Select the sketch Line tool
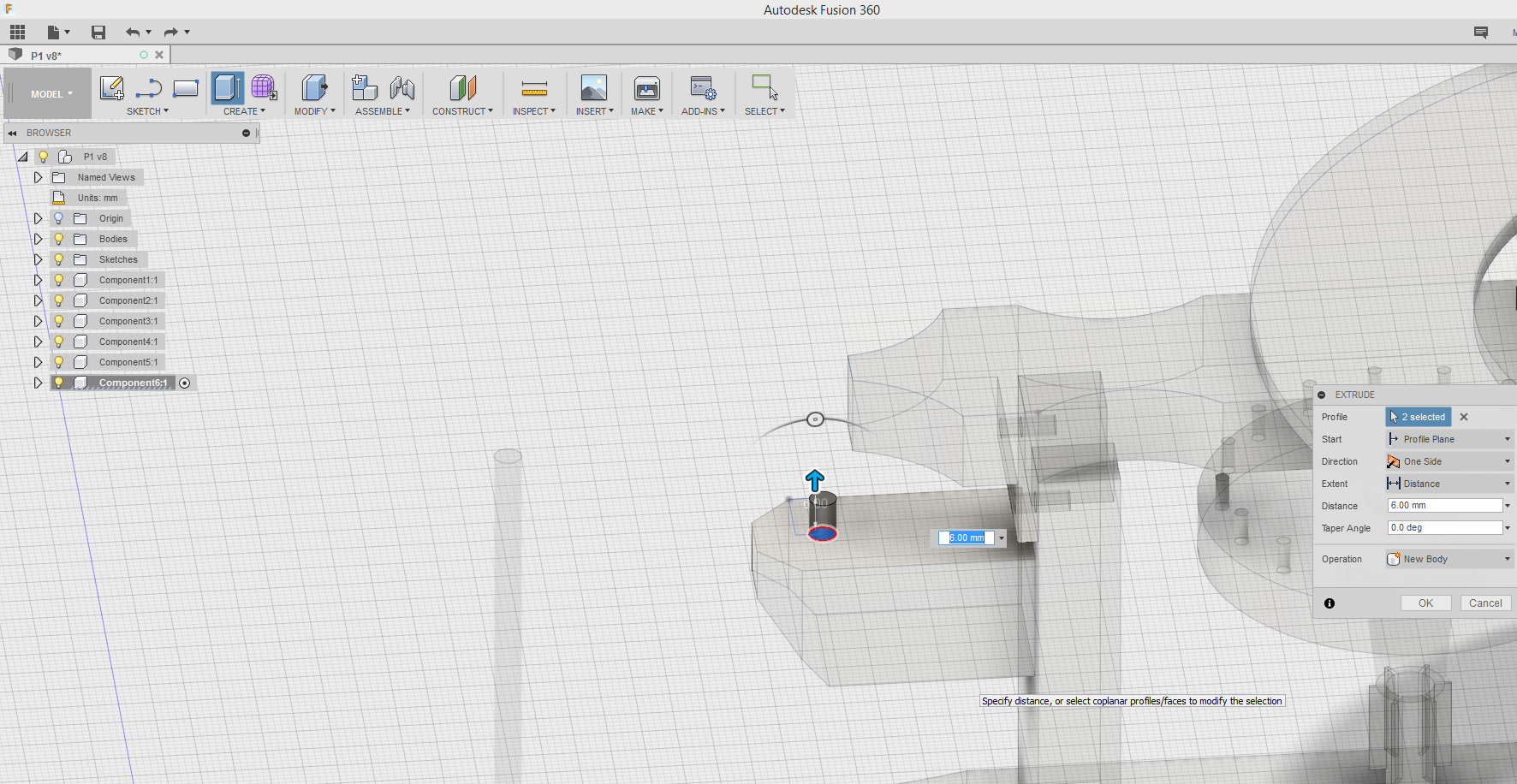Viewport: 1517px width, 784px height. [x=148, y=88]
